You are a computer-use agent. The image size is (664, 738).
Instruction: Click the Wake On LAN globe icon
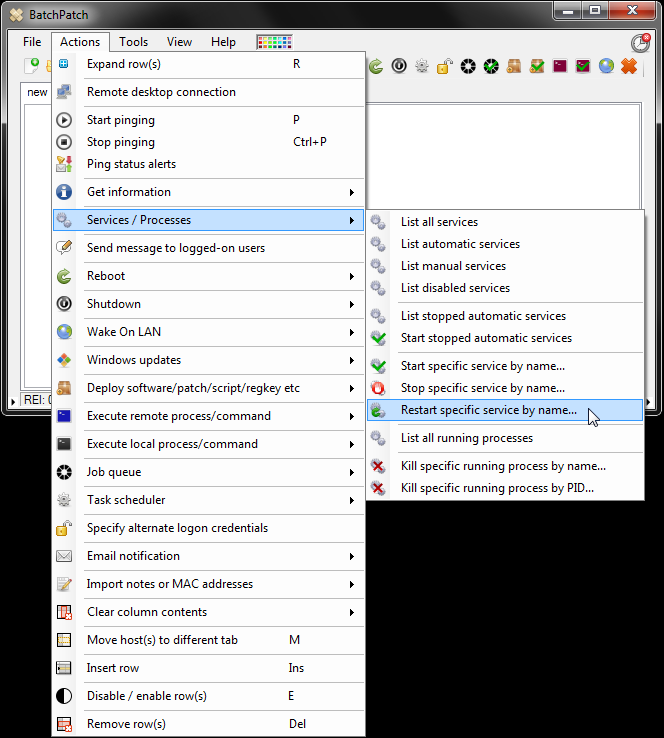(x=64, y=332)
